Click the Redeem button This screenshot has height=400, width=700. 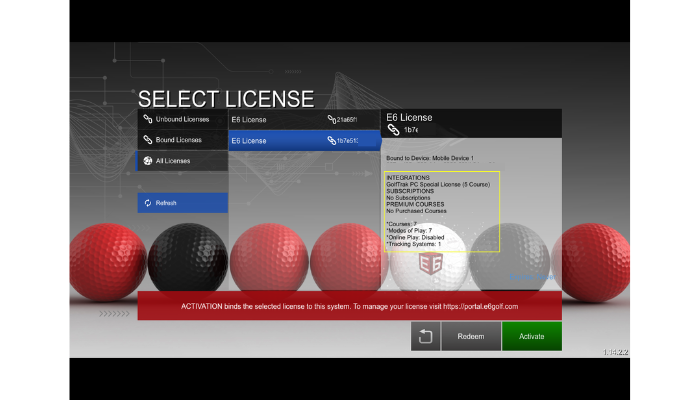click(x=471, y=336)
